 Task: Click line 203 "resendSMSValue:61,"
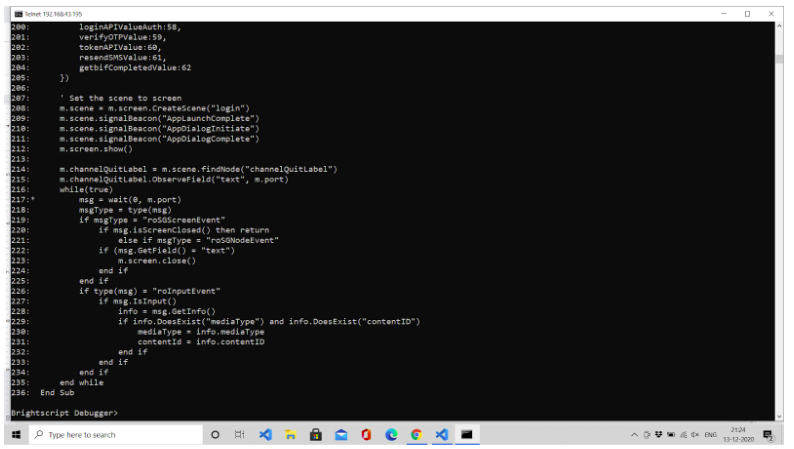pos(123,57)
